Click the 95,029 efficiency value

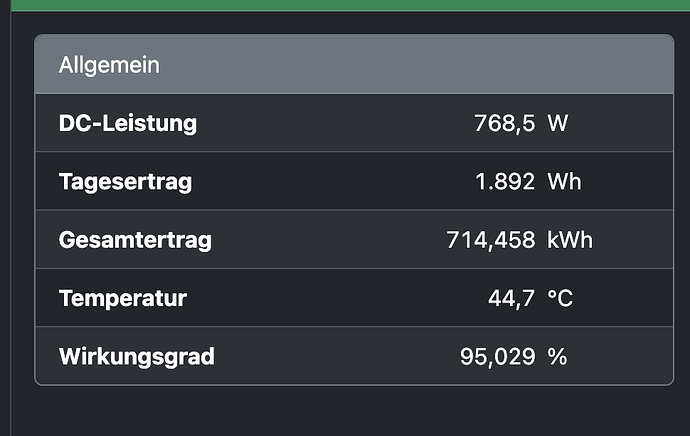click(497, 356)
